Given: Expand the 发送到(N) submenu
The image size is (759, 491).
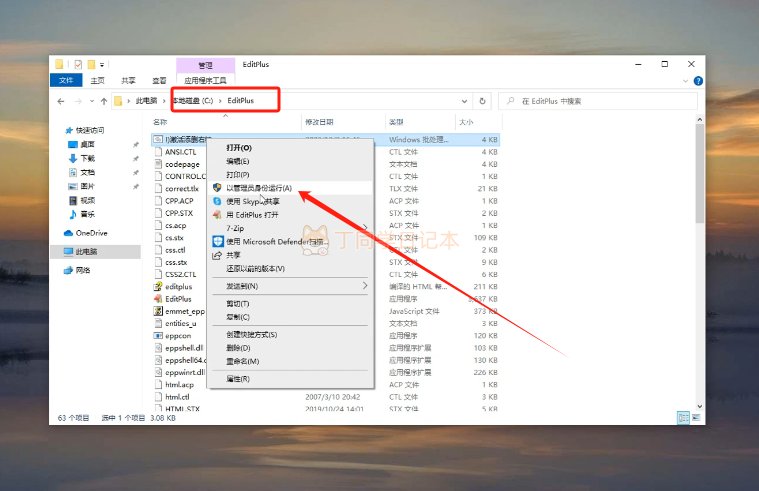Looking at the screenshot, I should (x=290, y=286).
